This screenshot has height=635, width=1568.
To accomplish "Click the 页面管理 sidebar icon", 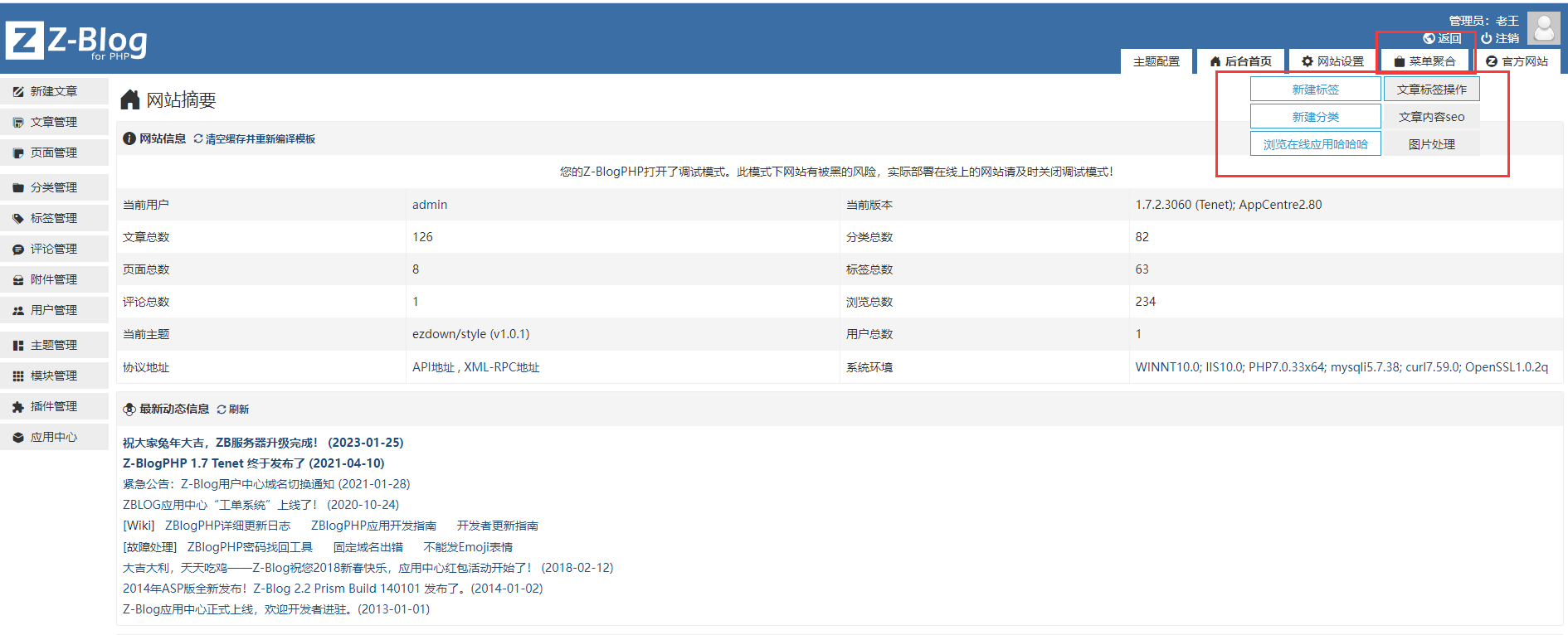I will click(18, 153).
